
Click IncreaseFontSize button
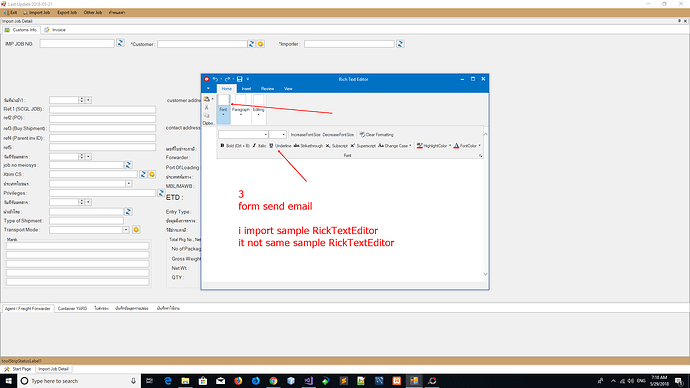pyautogui.click(x=305, y=135)
